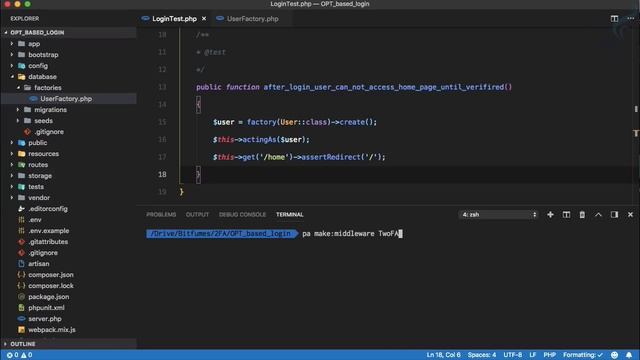
Task: Split the terminal pane
Action: (x=566, y=215)
